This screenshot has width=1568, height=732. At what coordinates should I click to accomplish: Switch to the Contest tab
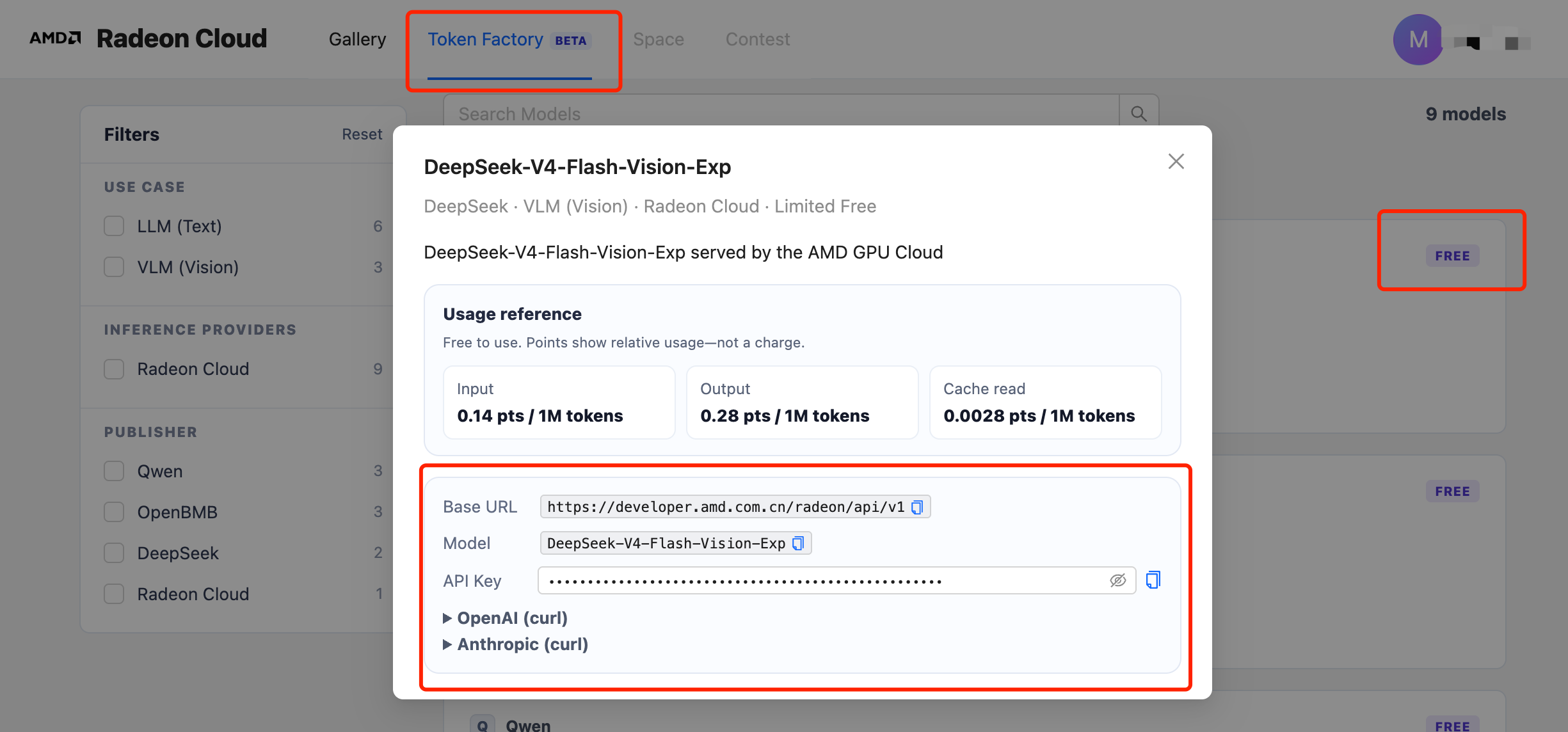pos(758,40)
